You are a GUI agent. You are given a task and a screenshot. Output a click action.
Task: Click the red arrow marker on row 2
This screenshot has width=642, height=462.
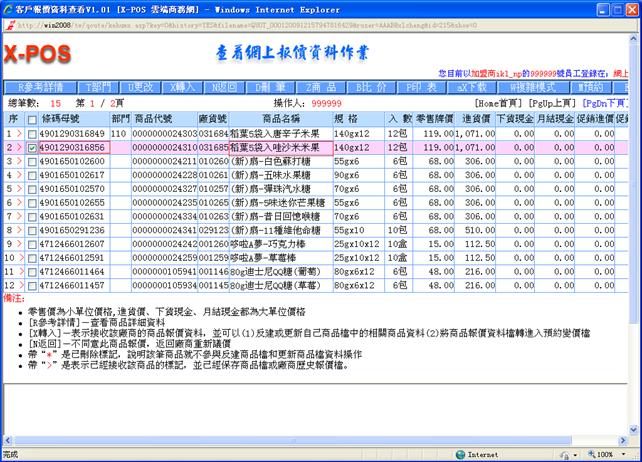[x=20, y=147]
